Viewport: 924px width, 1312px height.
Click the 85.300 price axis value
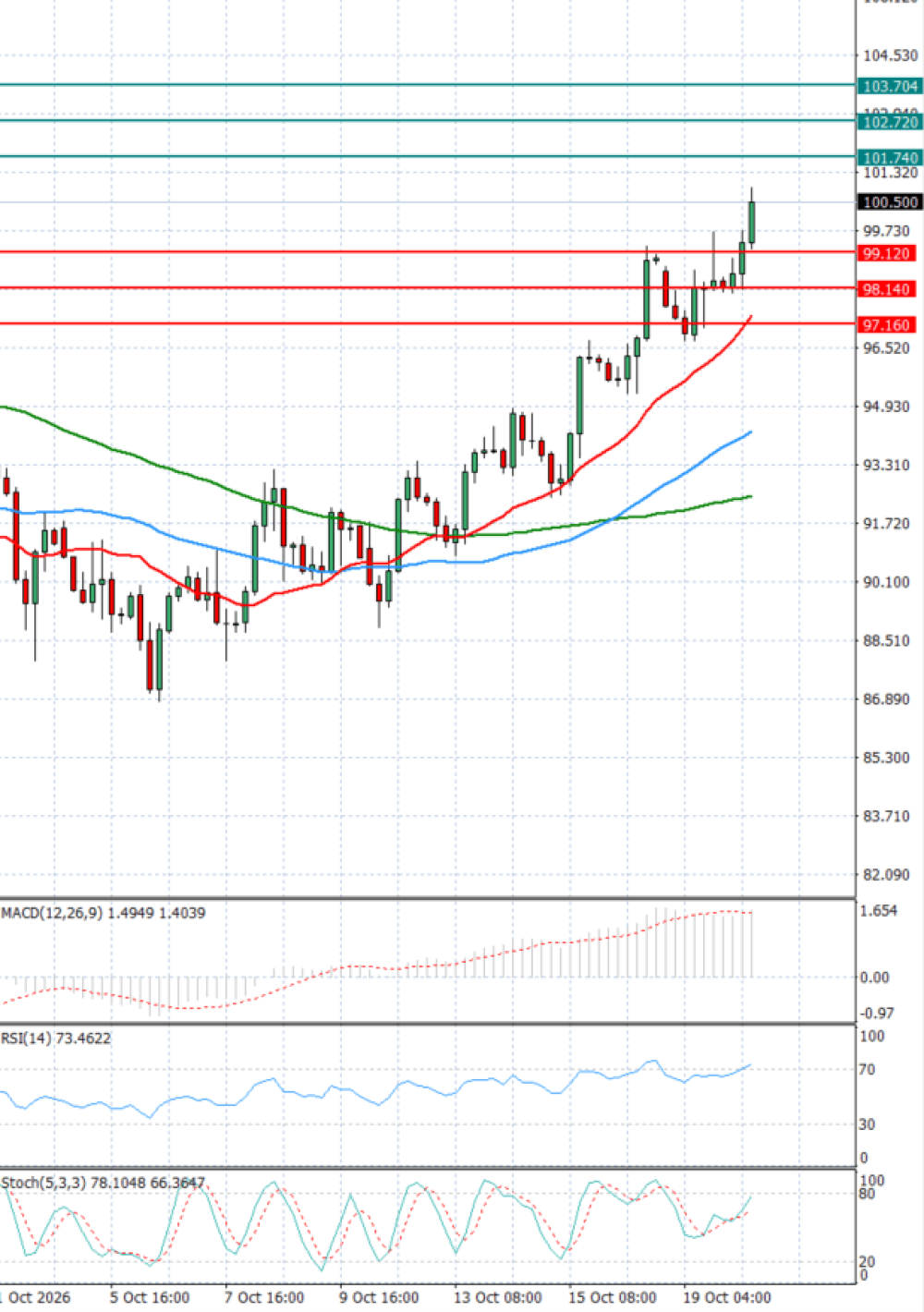pyautogui.click(x=885, y=758)
